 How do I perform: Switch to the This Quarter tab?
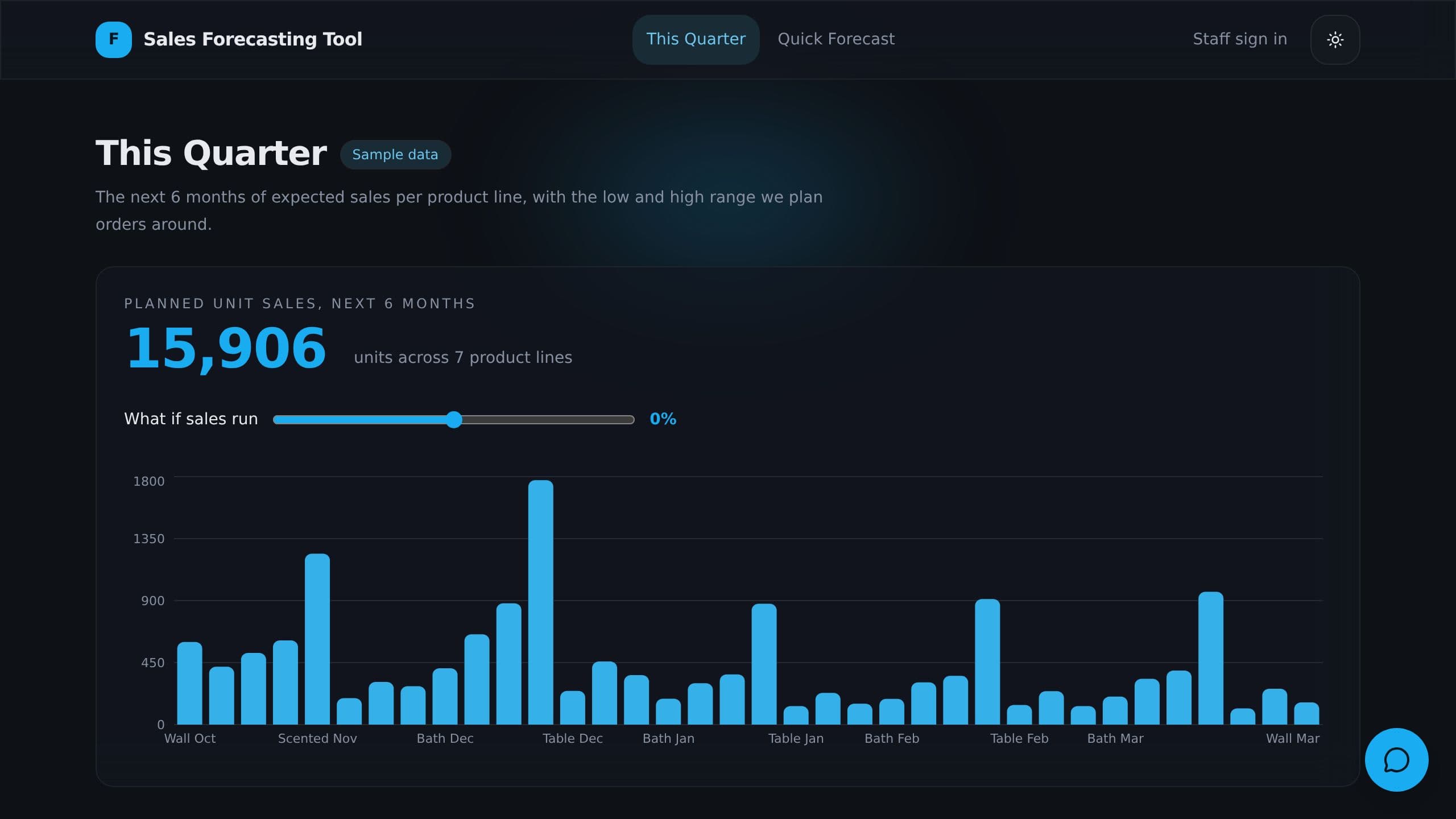[x=696, y=39]
